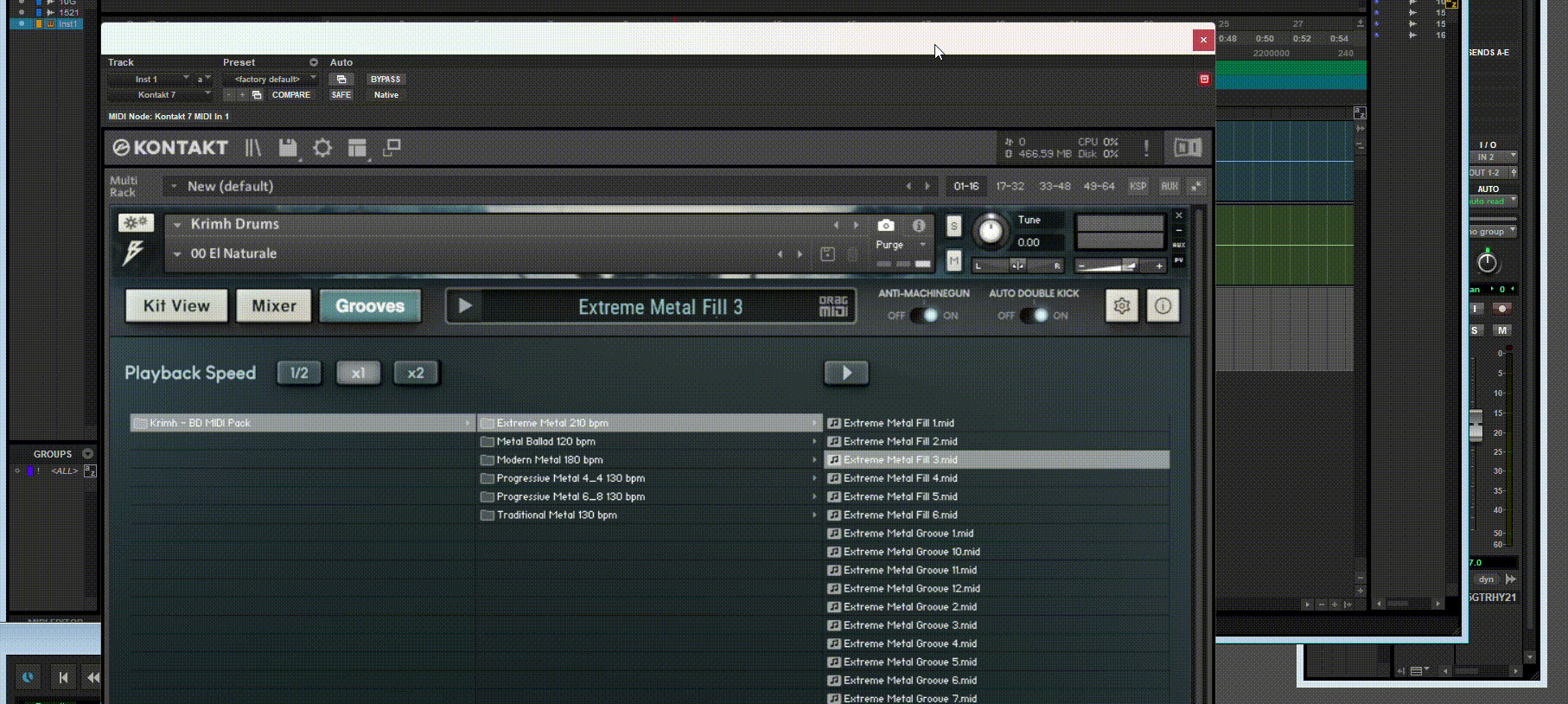Delete snapshot using the trash bin icon
This screenshot has height=704, width=1568.
click(852, 254)
